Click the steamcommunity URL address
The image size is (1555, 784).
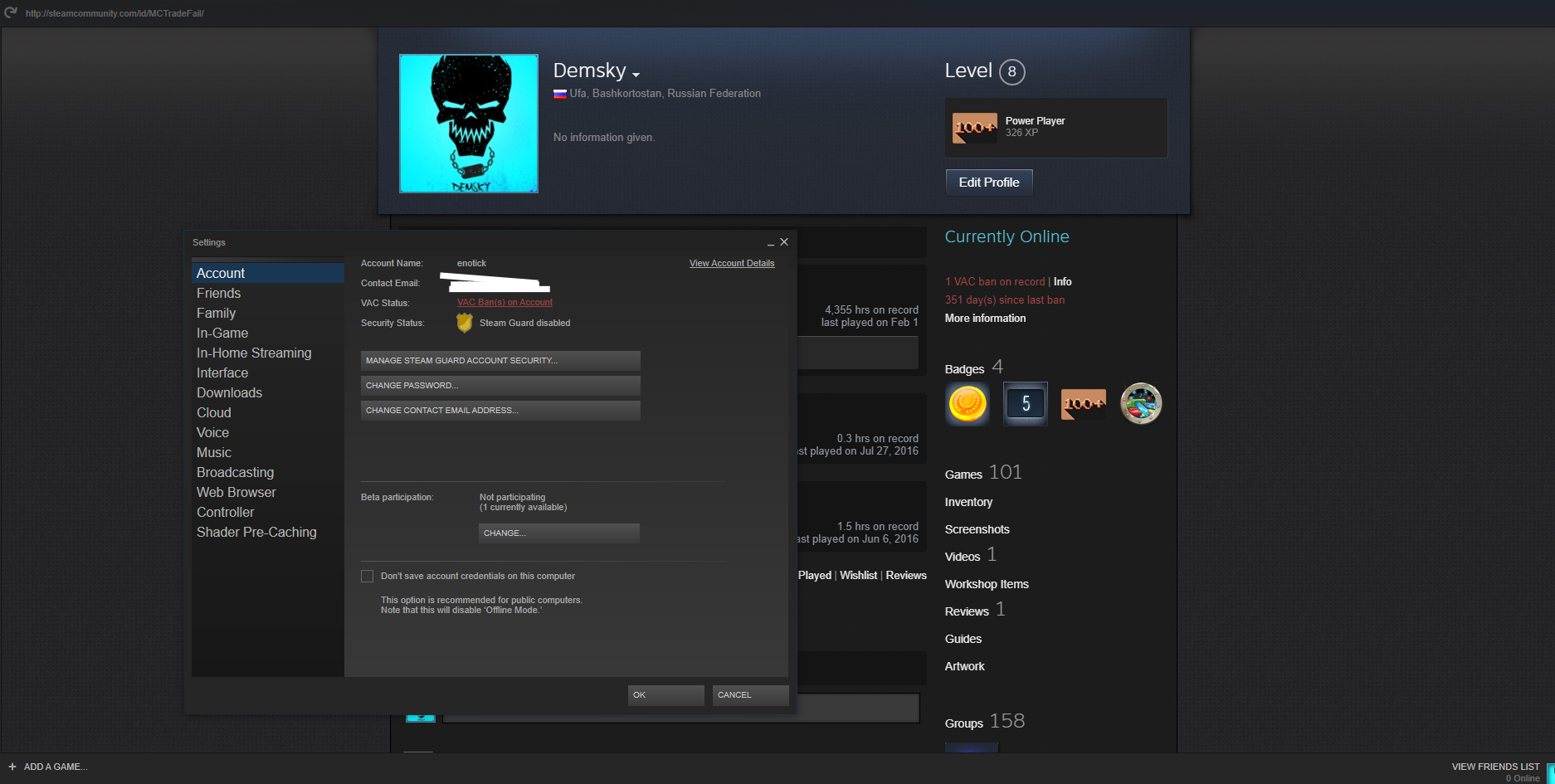pos(115,13)
